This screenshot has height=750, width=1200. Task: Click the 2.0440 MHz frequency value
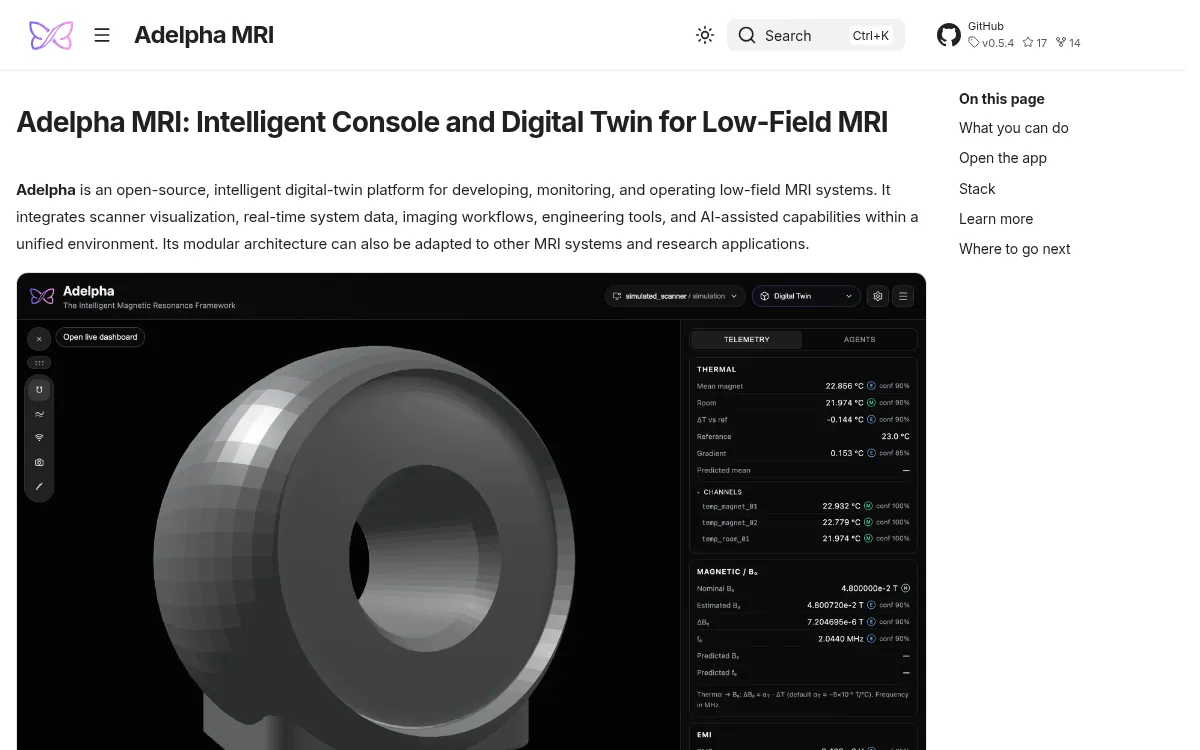pos(841,638)
